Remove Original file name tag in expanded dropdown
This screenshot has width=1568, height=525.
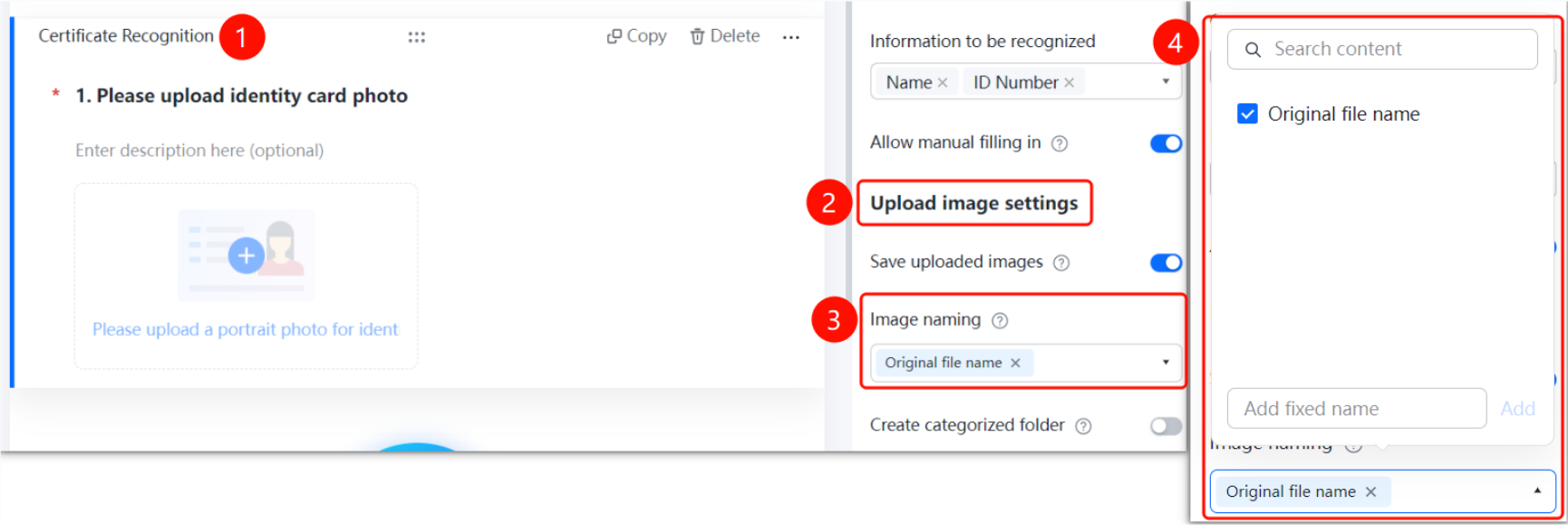point(1370,491)
